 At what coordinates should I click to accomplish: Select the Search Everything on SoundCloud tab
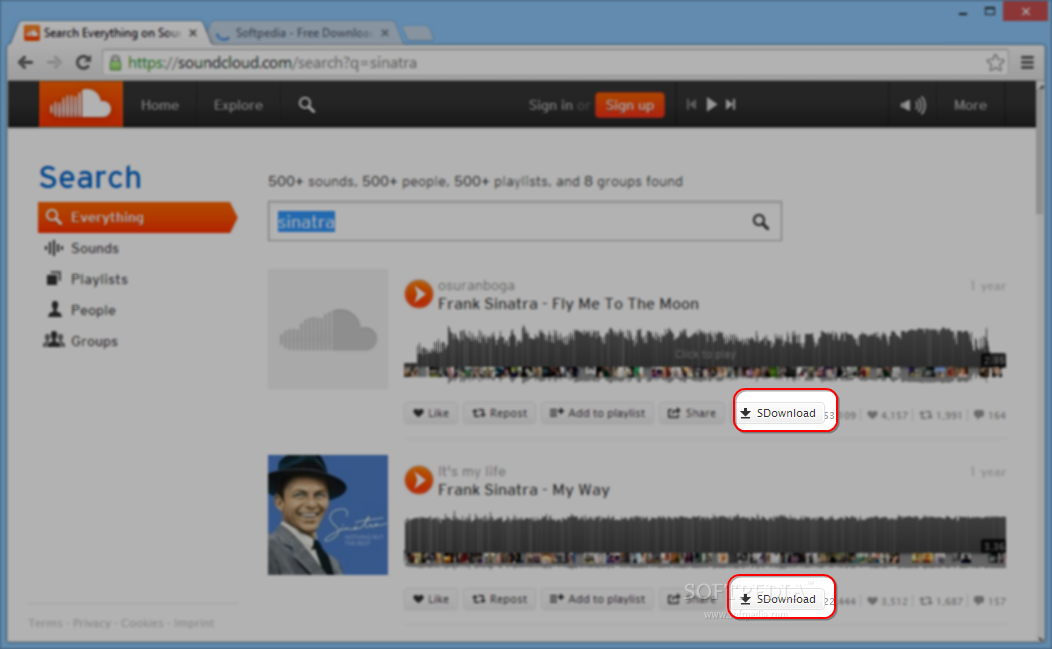tap(111, 33)
